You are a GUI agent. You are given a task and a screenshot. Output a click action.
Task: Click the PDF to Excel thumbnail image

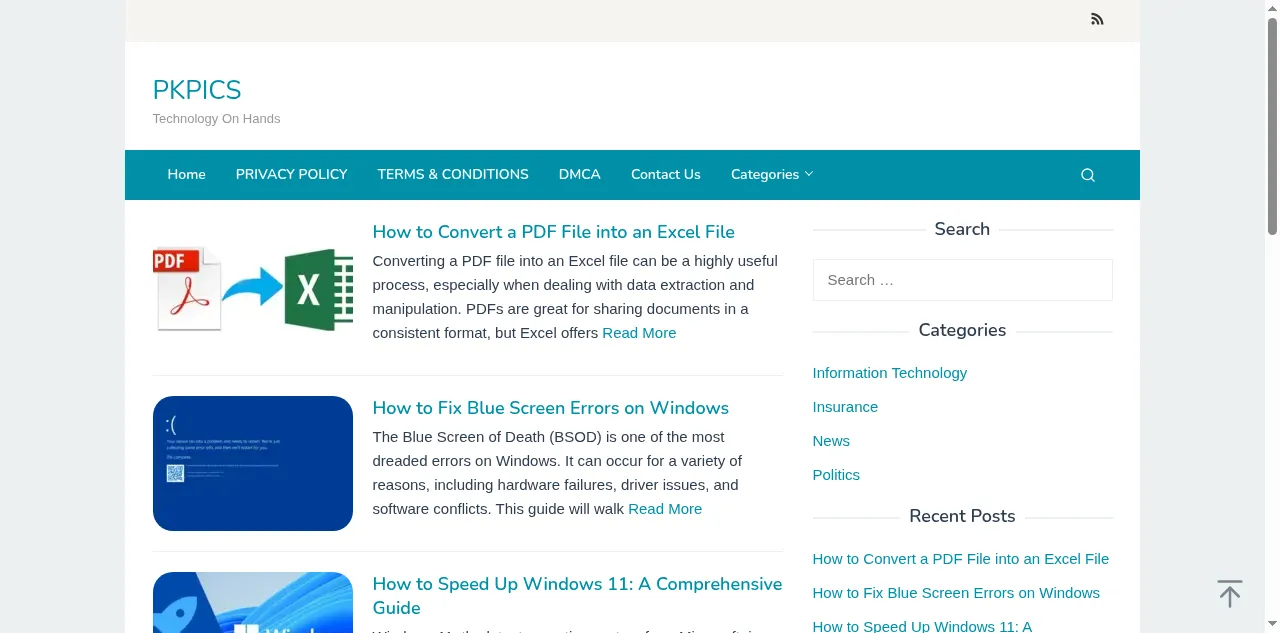click(253, 288)
